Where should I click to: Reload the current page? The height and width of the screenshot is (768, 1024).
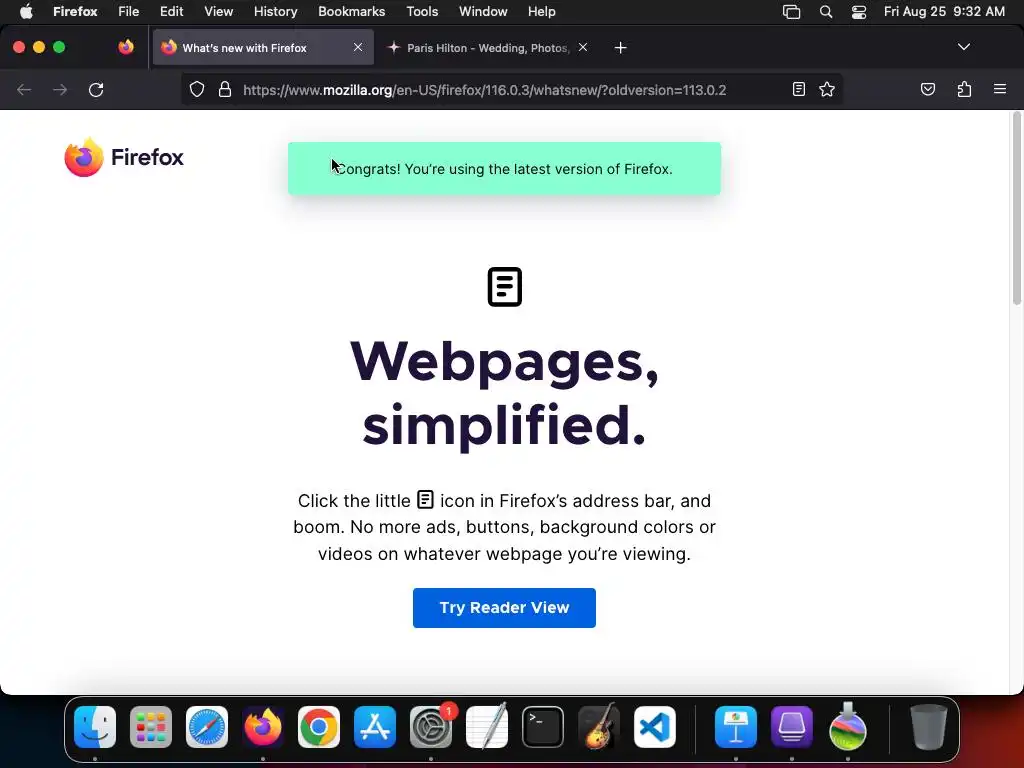pyautogui.click(x=96, y=89)
